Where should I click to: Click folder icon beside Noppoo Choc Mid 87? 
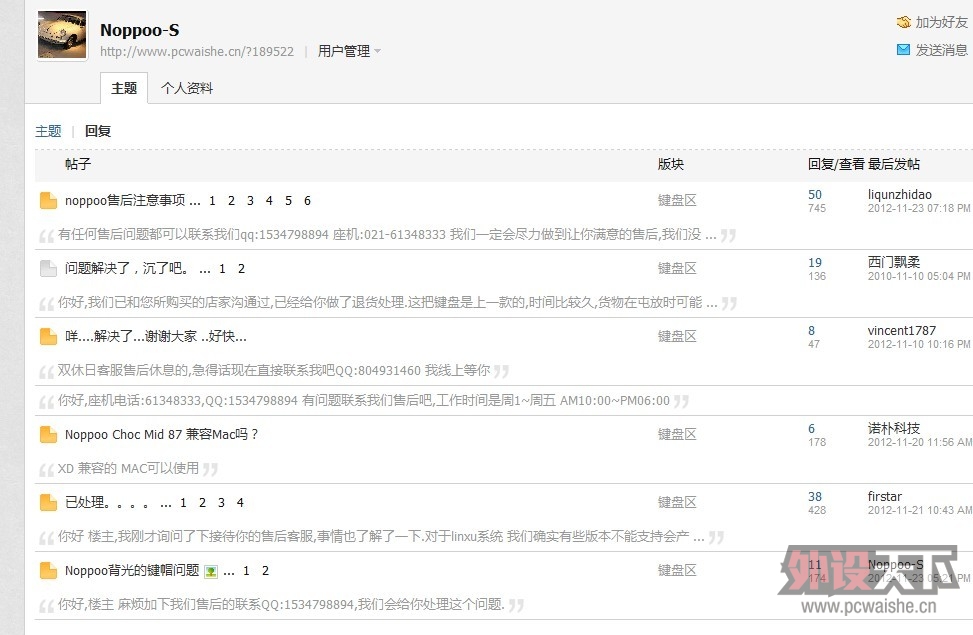[x=48, y=435]
